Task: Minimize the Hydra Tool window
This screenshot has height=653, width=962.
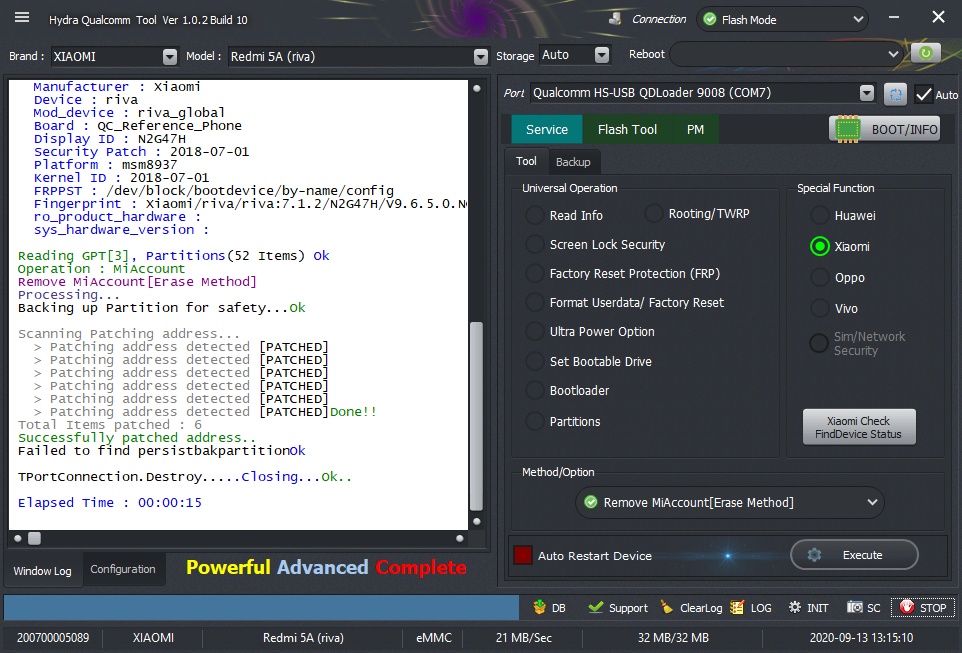Action: point(894,17)
